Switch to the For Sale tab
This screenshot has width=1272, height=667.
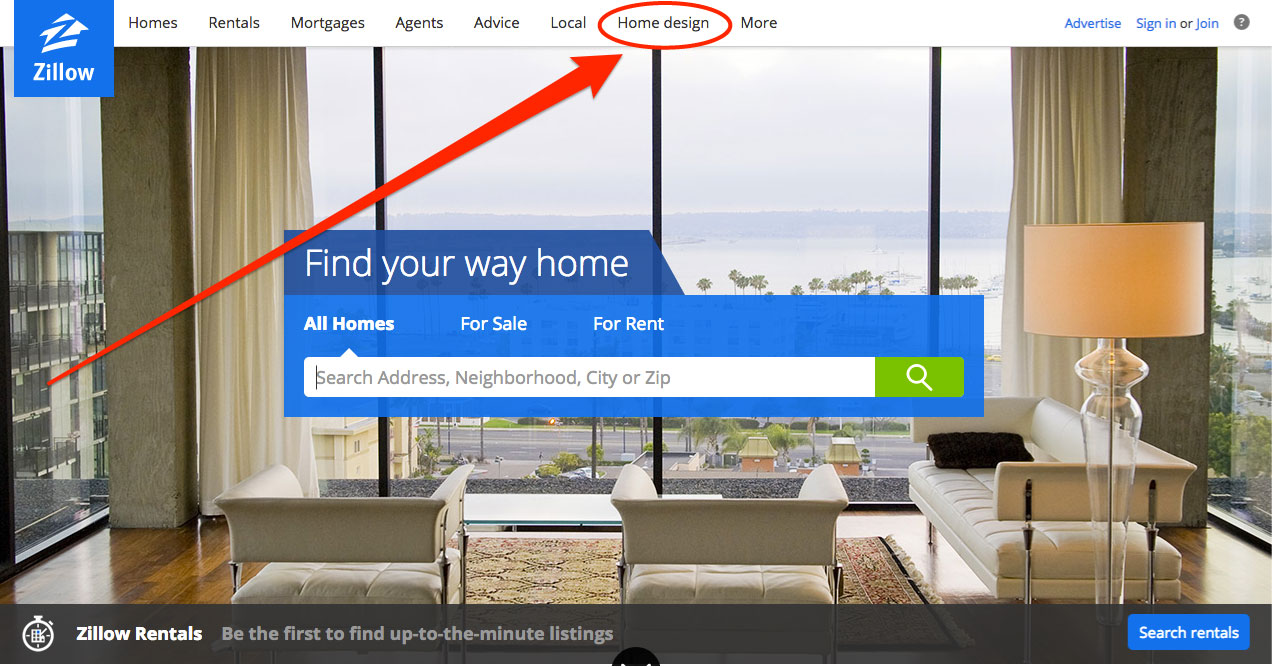pos(494,323)
